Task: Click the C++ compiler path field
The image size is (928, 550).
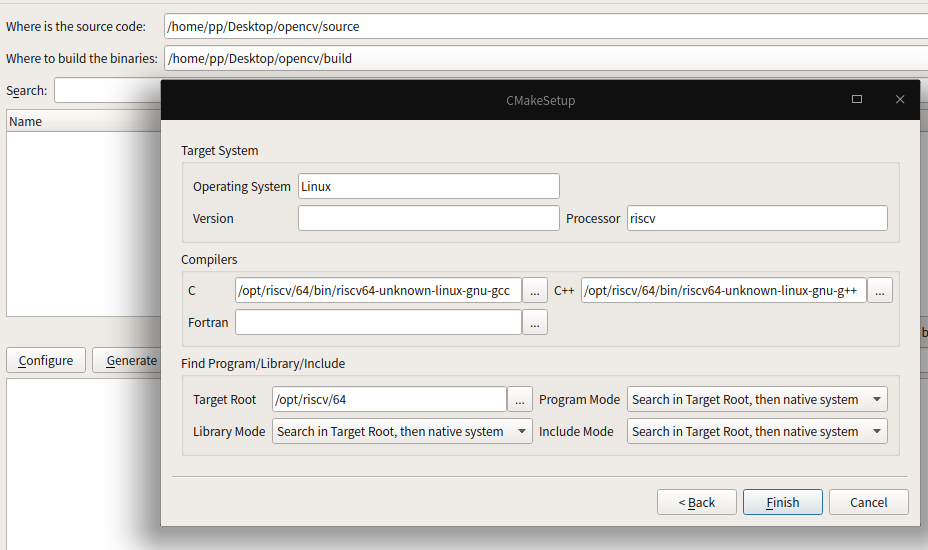Action: coord(724,290)
